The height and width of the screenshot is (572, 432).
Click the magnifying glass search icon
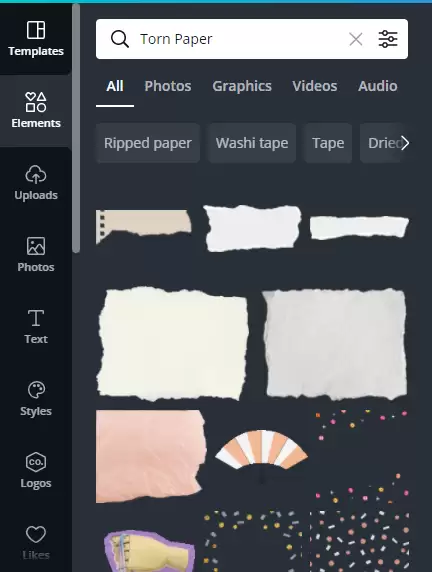[120, 39]
